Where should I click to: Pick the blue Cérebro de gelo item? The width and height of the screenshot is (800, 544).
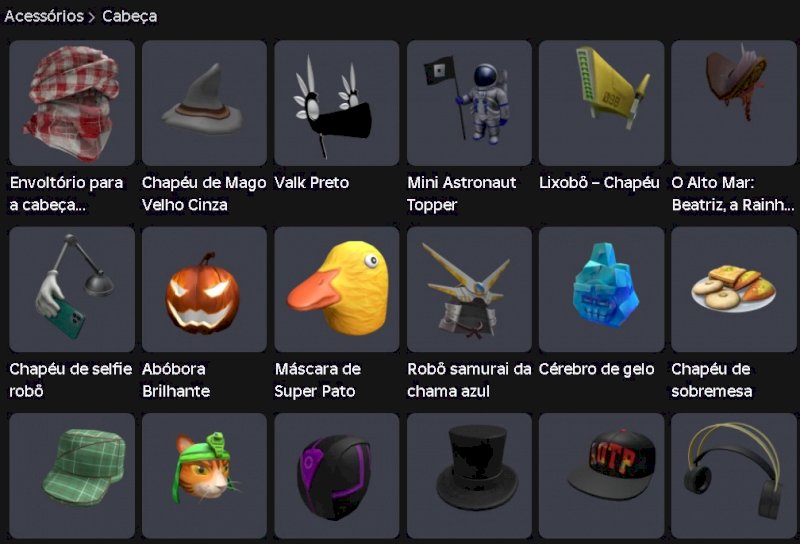point(602,289)
